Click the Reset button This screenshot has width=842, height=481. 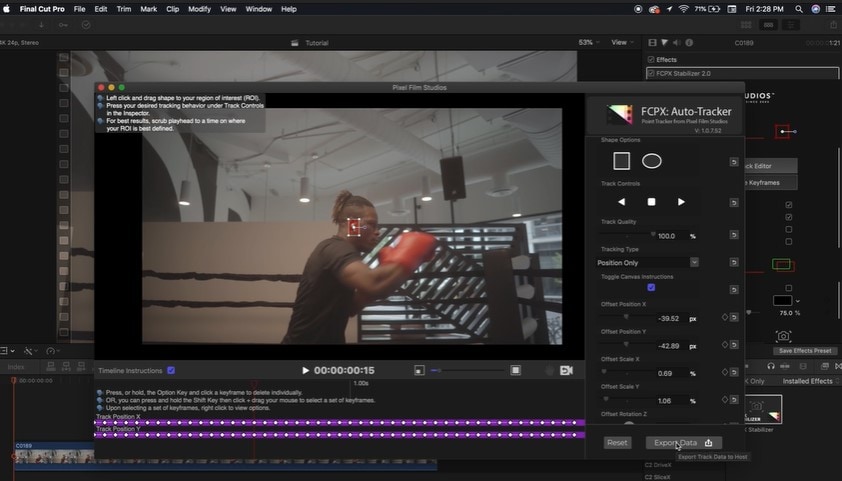(617, 443)
